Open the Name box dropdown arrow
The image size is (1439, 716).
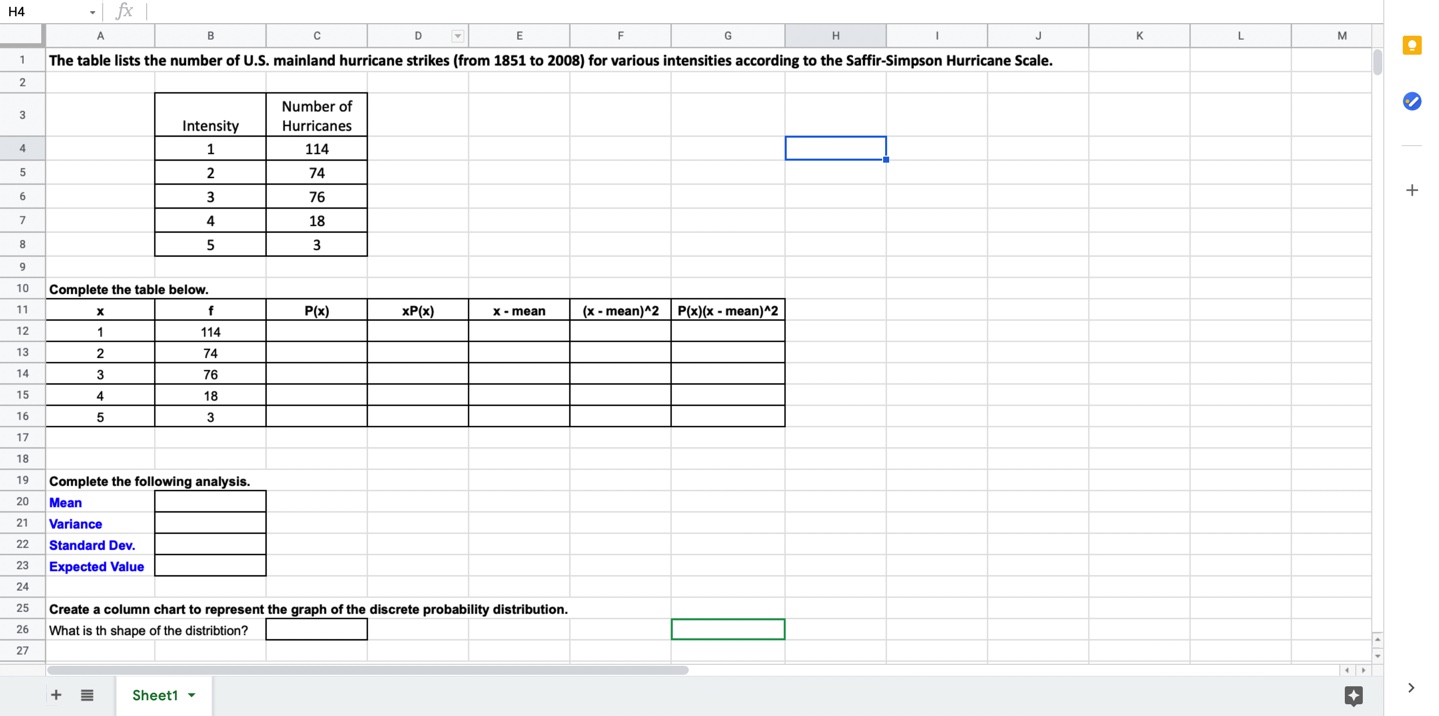(x=92, y=12)
